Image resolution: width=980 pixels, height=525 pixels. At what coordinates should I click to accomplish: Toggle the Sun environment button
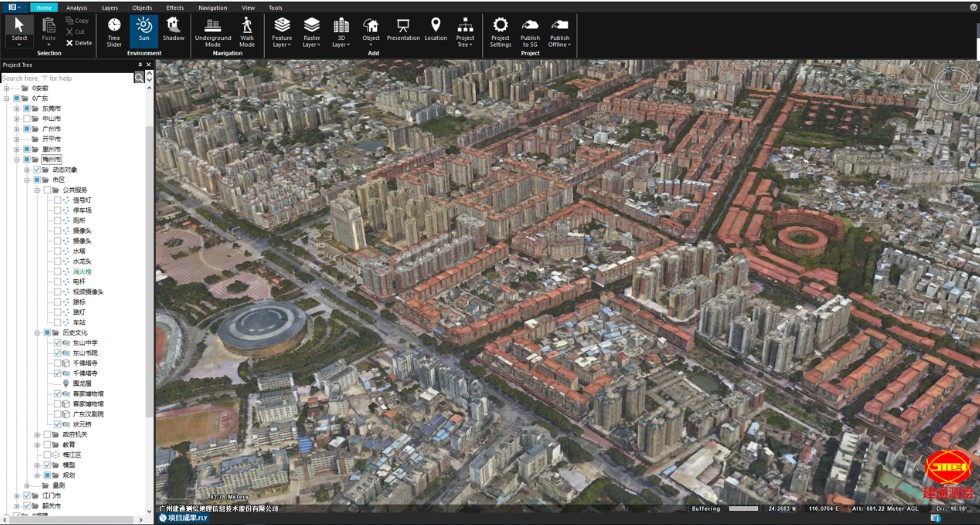pos(144,31)
